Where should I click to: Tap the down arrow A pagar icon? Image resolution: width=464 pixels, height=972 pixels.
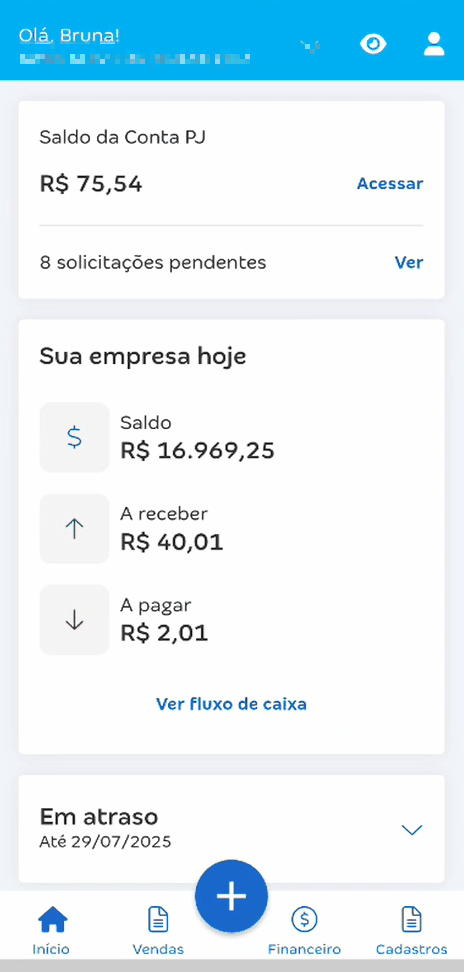coord(74,619)
